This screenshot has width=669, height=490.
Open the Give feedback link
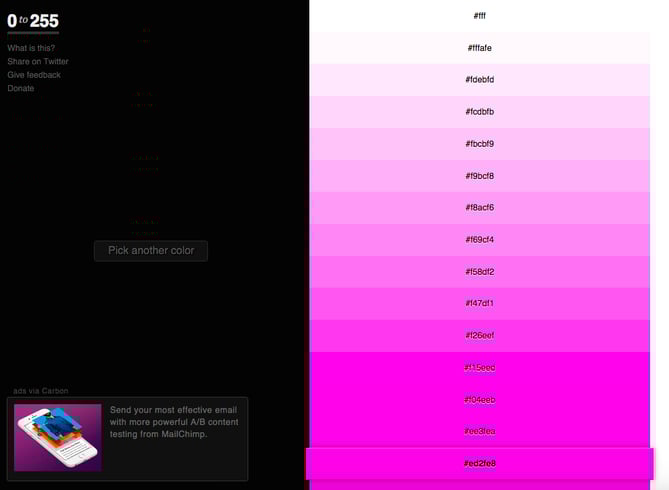(34, 75)
